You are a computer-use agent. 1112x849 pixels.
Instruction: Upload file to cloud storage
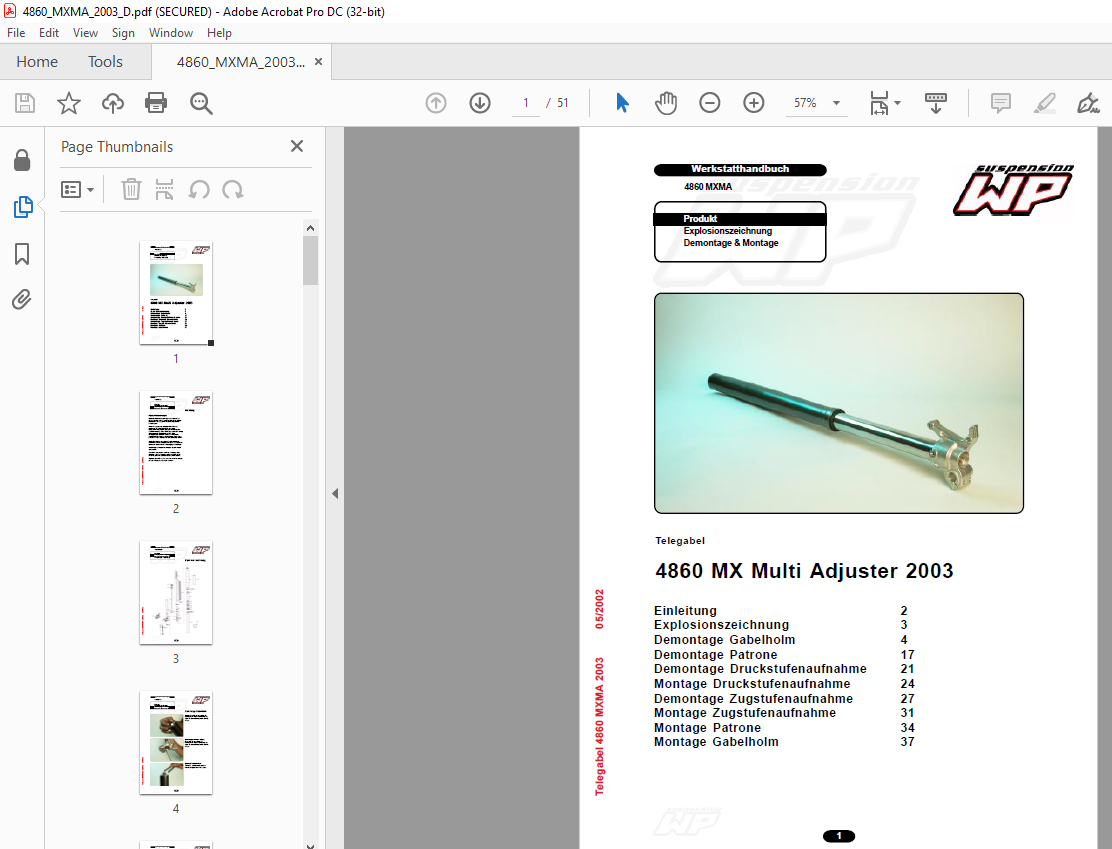[113, 104]
